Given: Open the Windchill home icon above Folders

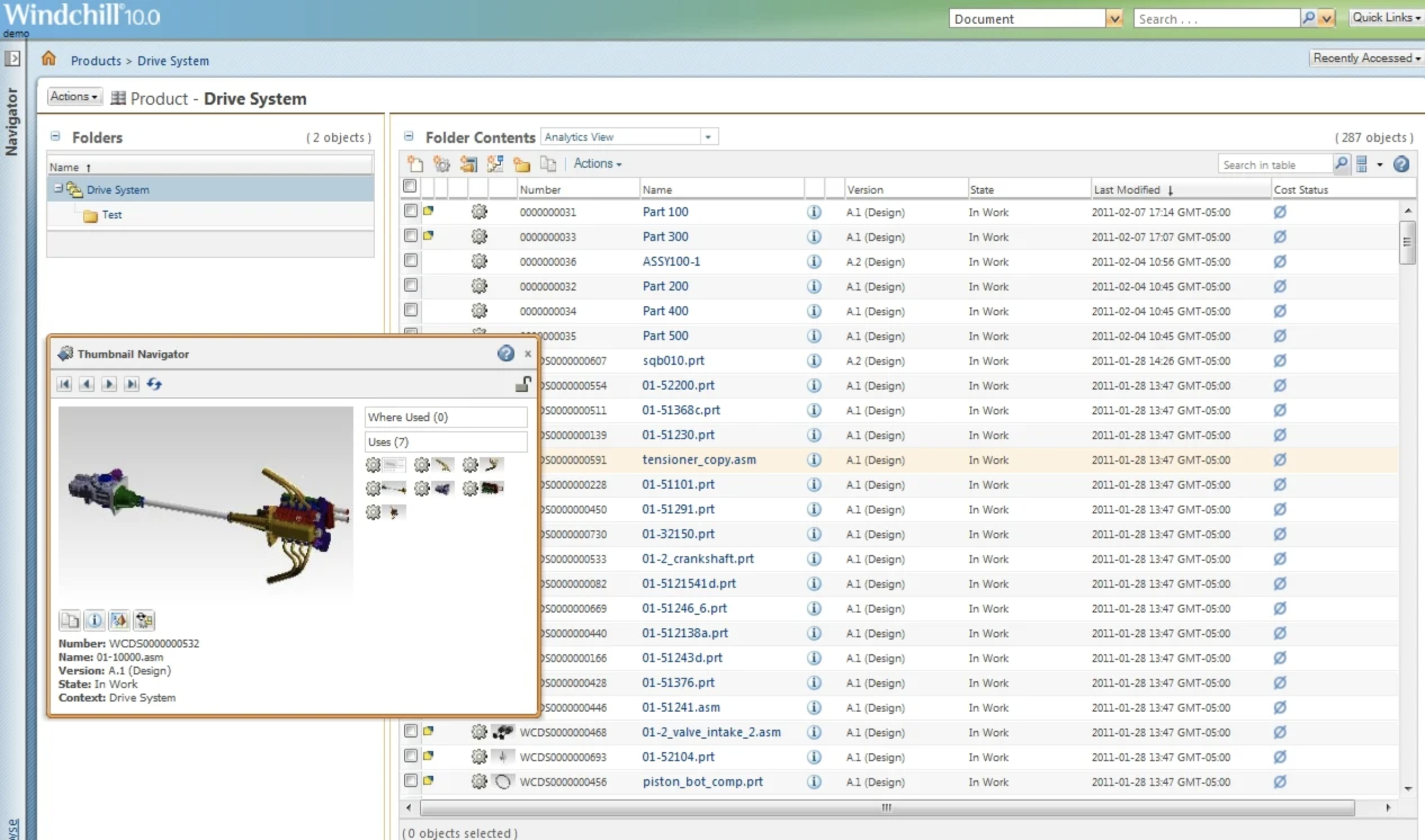Looking at the screenshot, I should [x=48, y=59].
